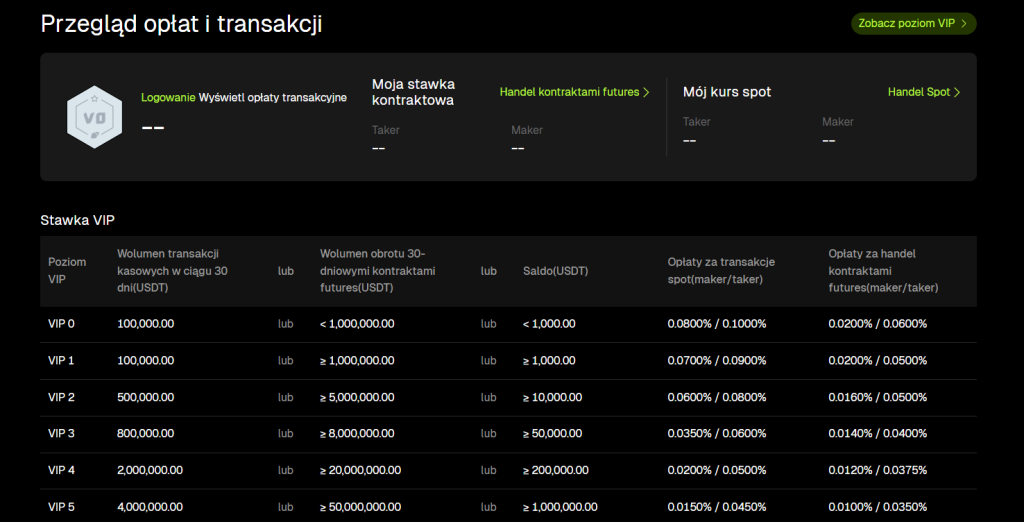Viewport: 1024px width, 522px height.
Task: Select the VIP 2 row label
Action: point(62,398)
